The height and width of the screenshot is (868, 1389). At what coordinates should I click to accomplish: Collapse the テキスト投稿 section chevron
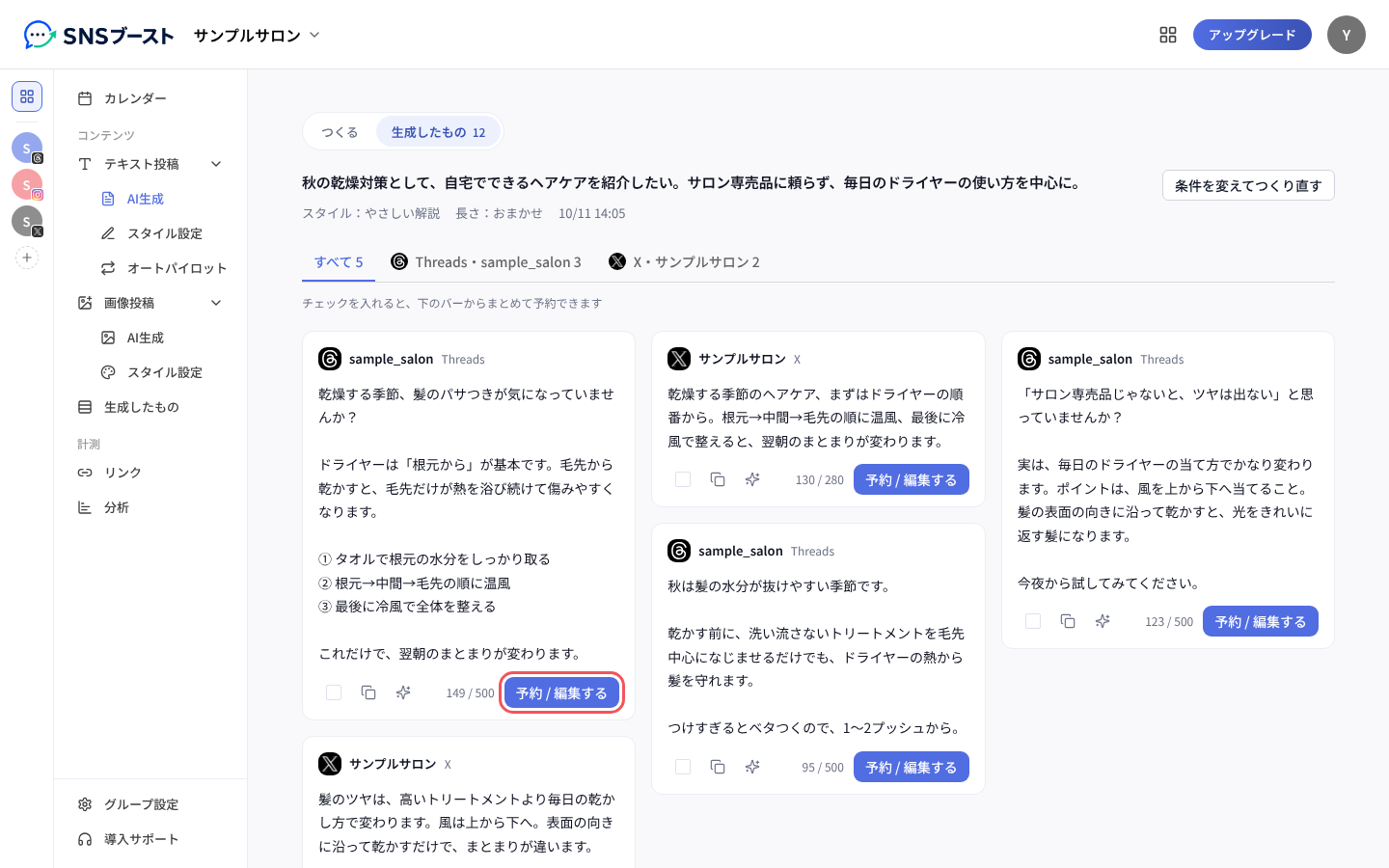(x=216, y=164)
